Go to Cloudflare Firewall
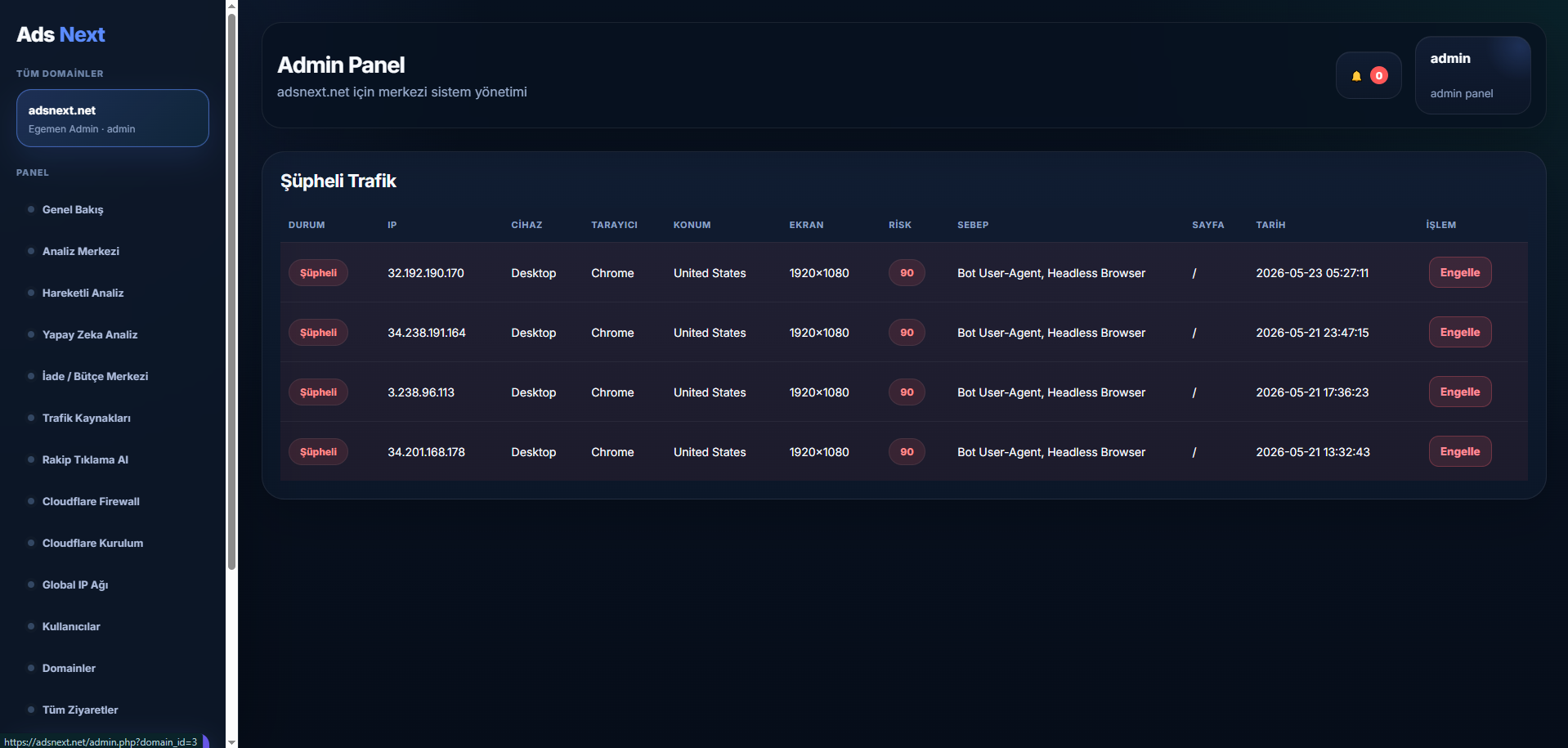Viewport: 1568px width, 748px height. [91, 501]
